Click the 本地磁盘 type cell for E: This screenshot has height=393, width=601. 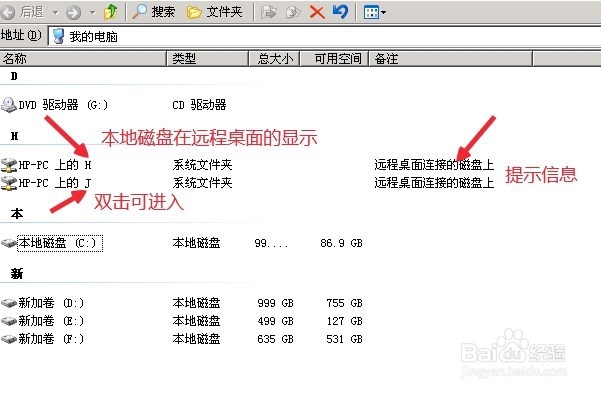click(x=196, y=321)
